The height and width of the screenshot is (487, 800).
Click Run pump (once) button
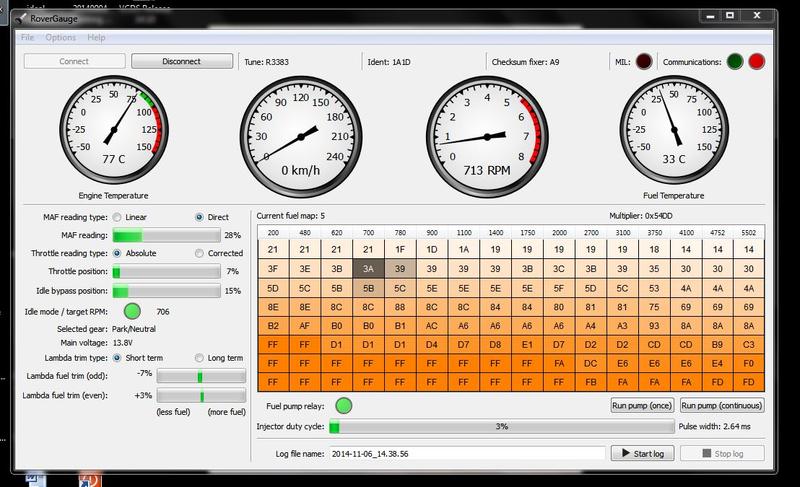(x=641, y=405)
